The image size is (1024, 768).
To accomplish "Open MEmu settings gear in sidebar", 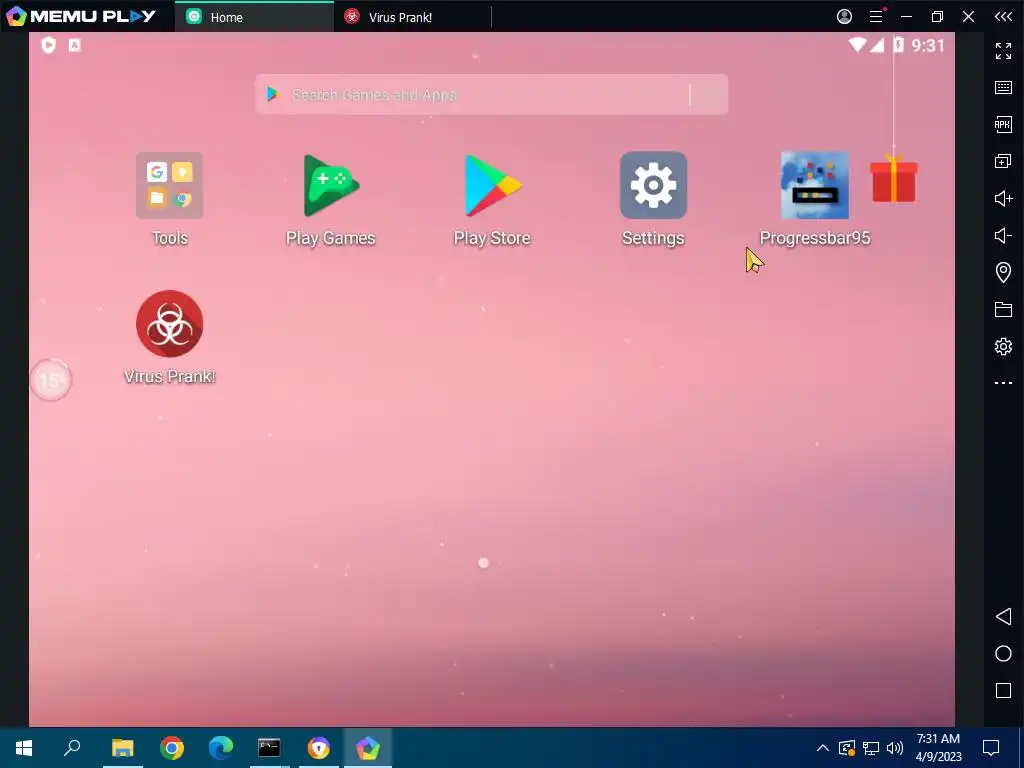I will 1003,346.
